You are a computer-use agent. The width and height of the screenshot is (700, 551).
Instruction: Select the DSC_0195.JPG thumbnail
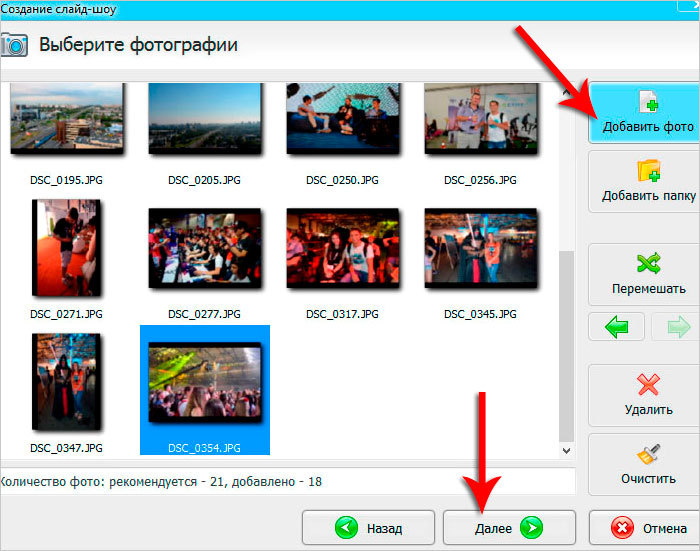[x=67, y=119]
